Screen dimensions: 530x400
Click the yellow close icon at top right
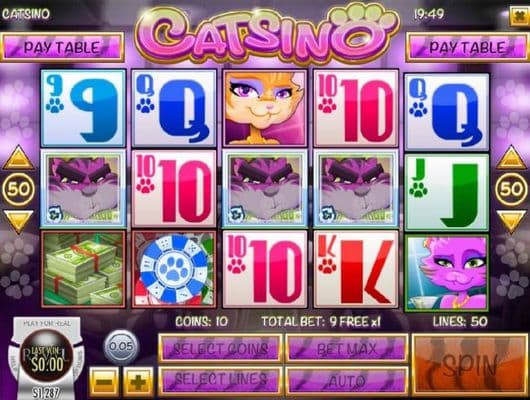520,16
